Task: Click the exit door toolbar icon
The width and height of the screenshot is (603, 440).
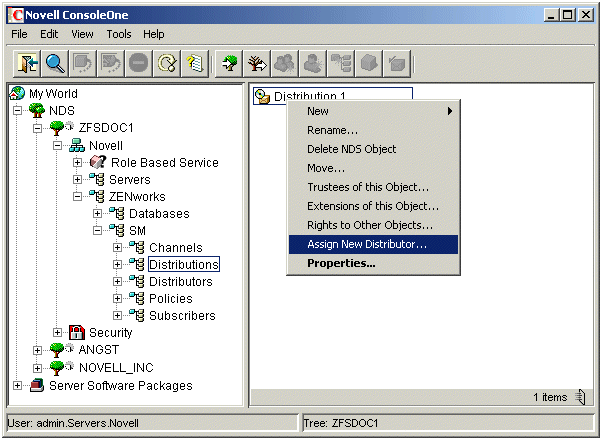Action: pos(27,63)
